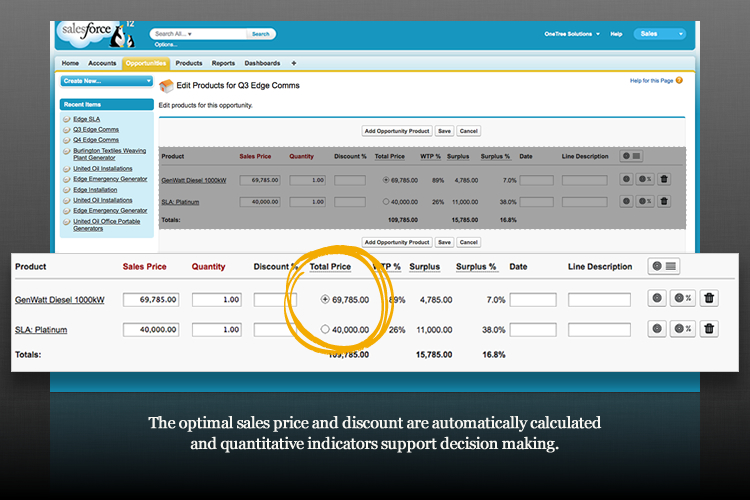Delete the SLA: Platinum row in enlarged table
This screenshot has width=750, height=500.
(709, 329)
